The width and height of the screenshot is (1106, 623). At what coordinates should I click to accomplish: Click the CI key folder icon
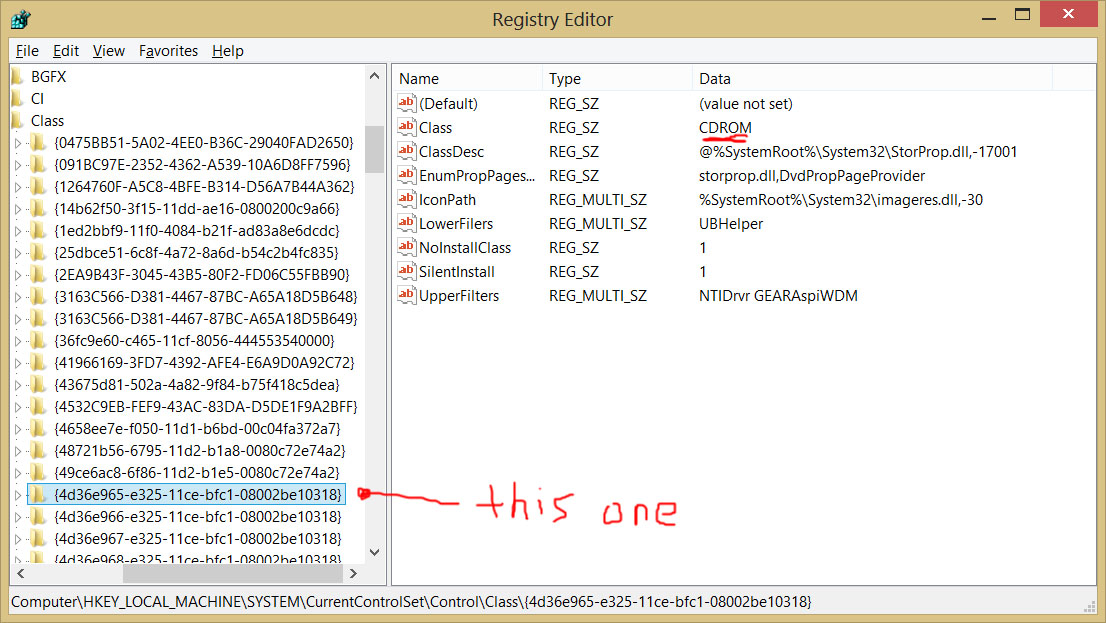point(18,98)
